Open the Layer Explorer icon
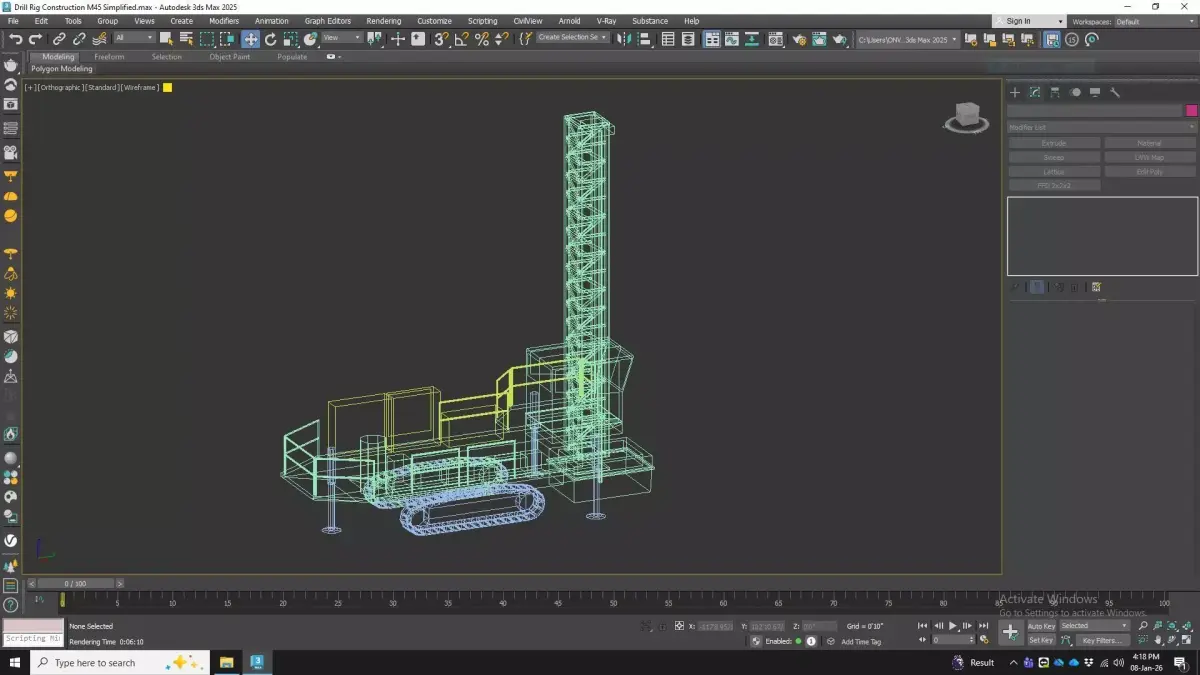 click(689, 39)
